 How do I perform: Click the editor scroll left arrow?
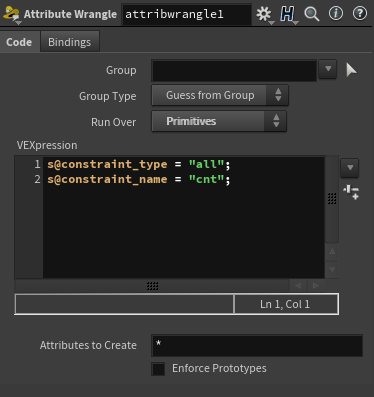pos(298,286)
